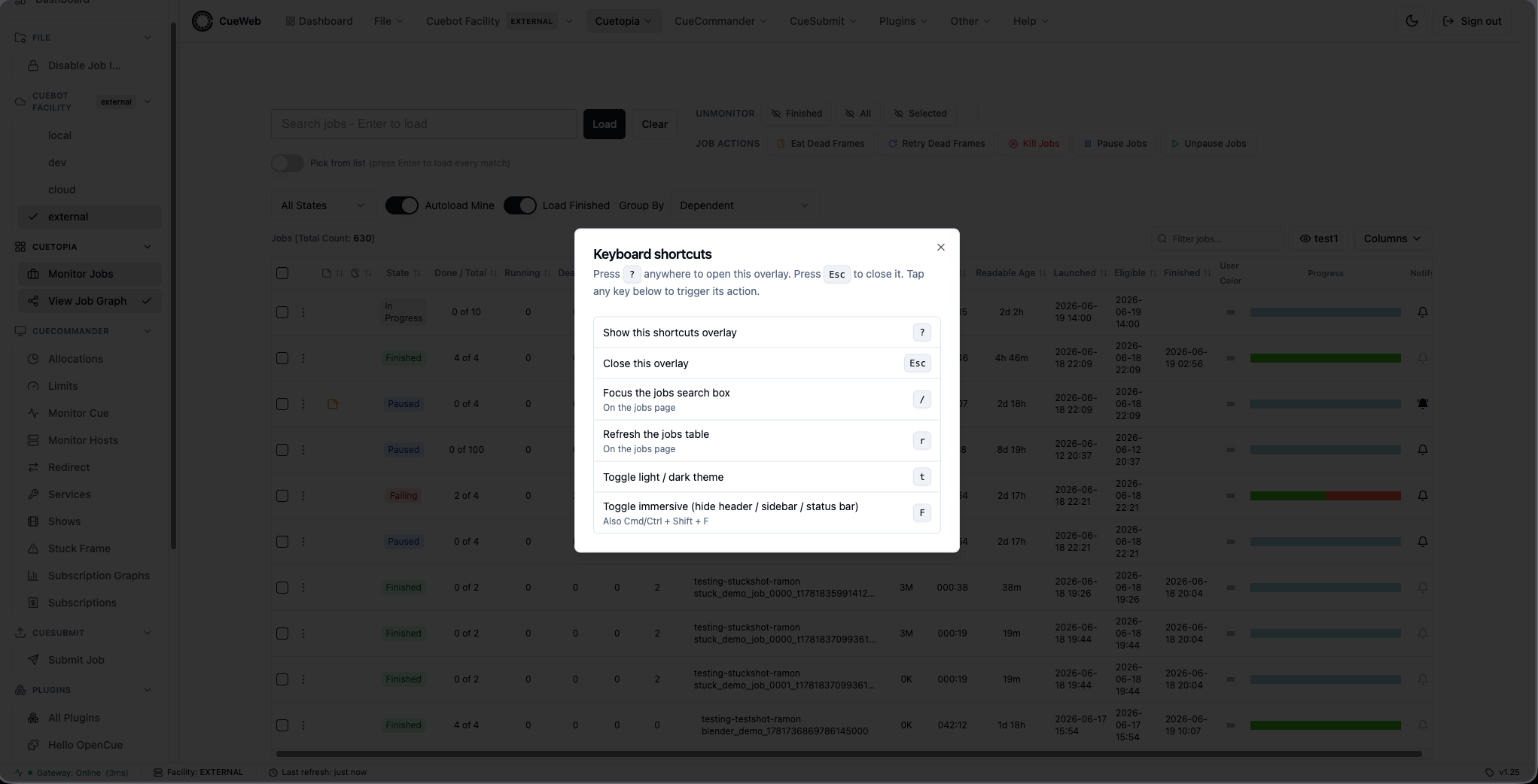Click progress bar of Finished 4 of 4 job at 22:09
This screenshot has width=1538, height=784.
click(x=1325, y=358)
